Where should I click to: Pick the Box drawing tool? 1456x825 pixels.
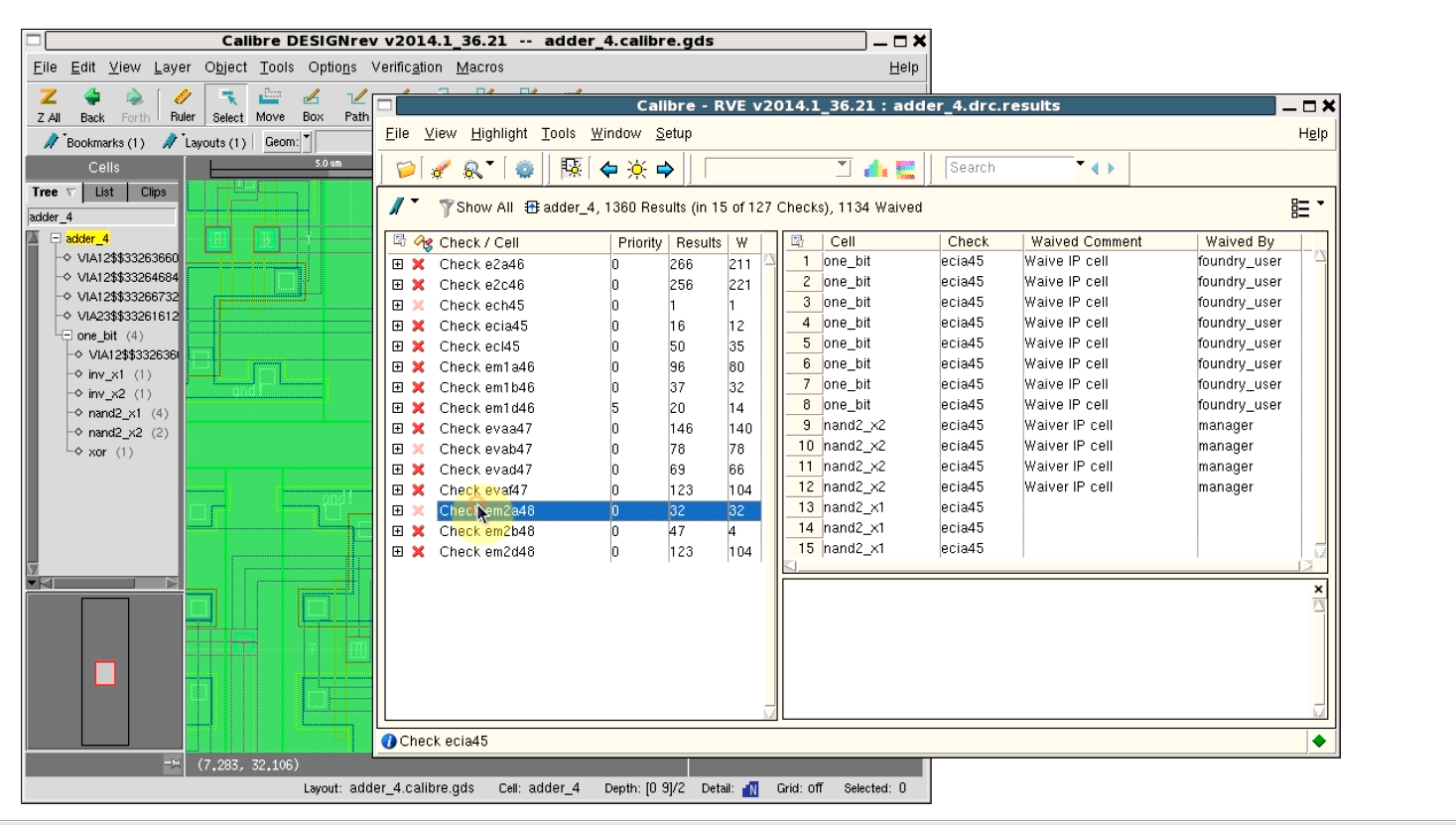[x=313, y=104]
